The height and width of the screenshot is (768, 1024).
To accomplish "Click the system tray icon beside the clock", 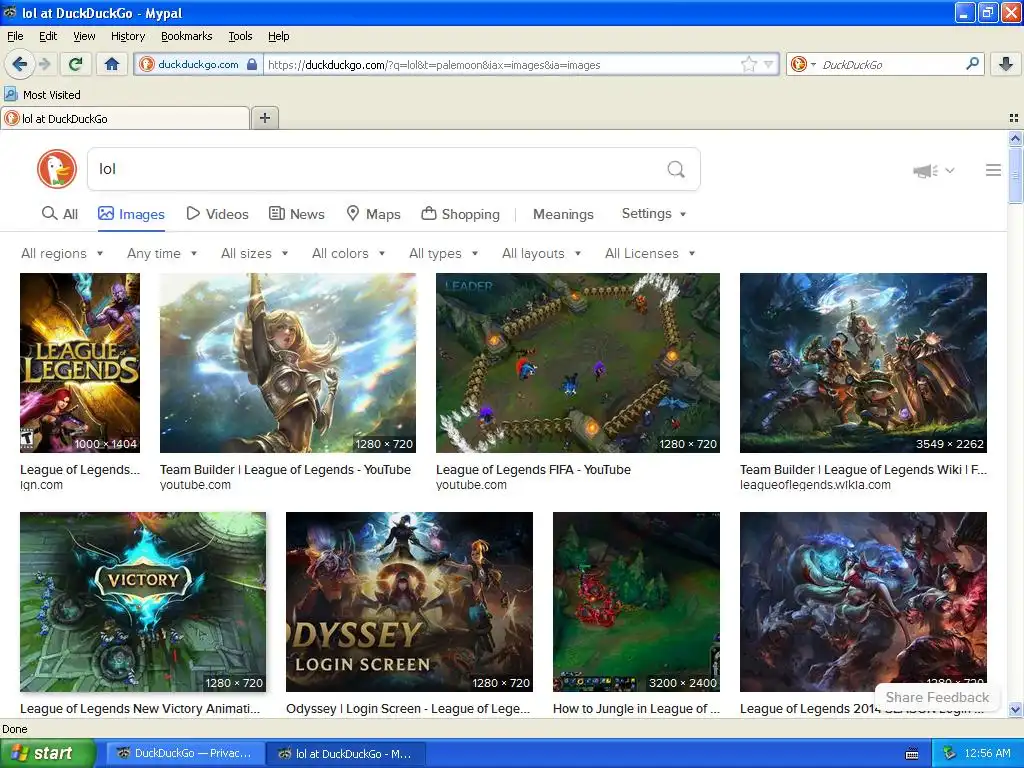I will pos(949,754).
